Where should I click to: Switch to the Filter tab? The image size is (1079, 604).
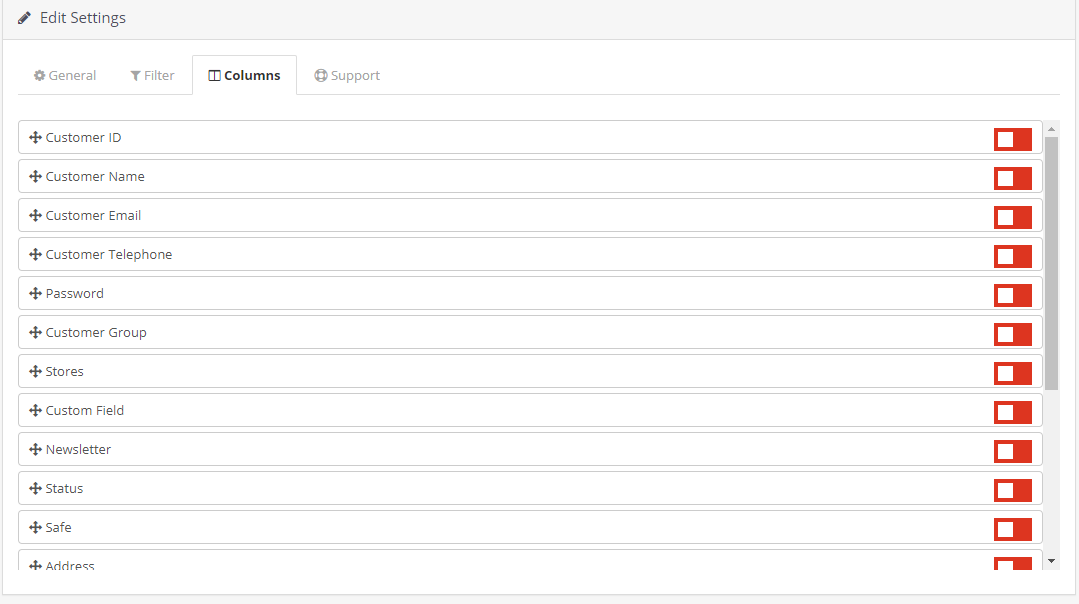(x=152, y=76)
